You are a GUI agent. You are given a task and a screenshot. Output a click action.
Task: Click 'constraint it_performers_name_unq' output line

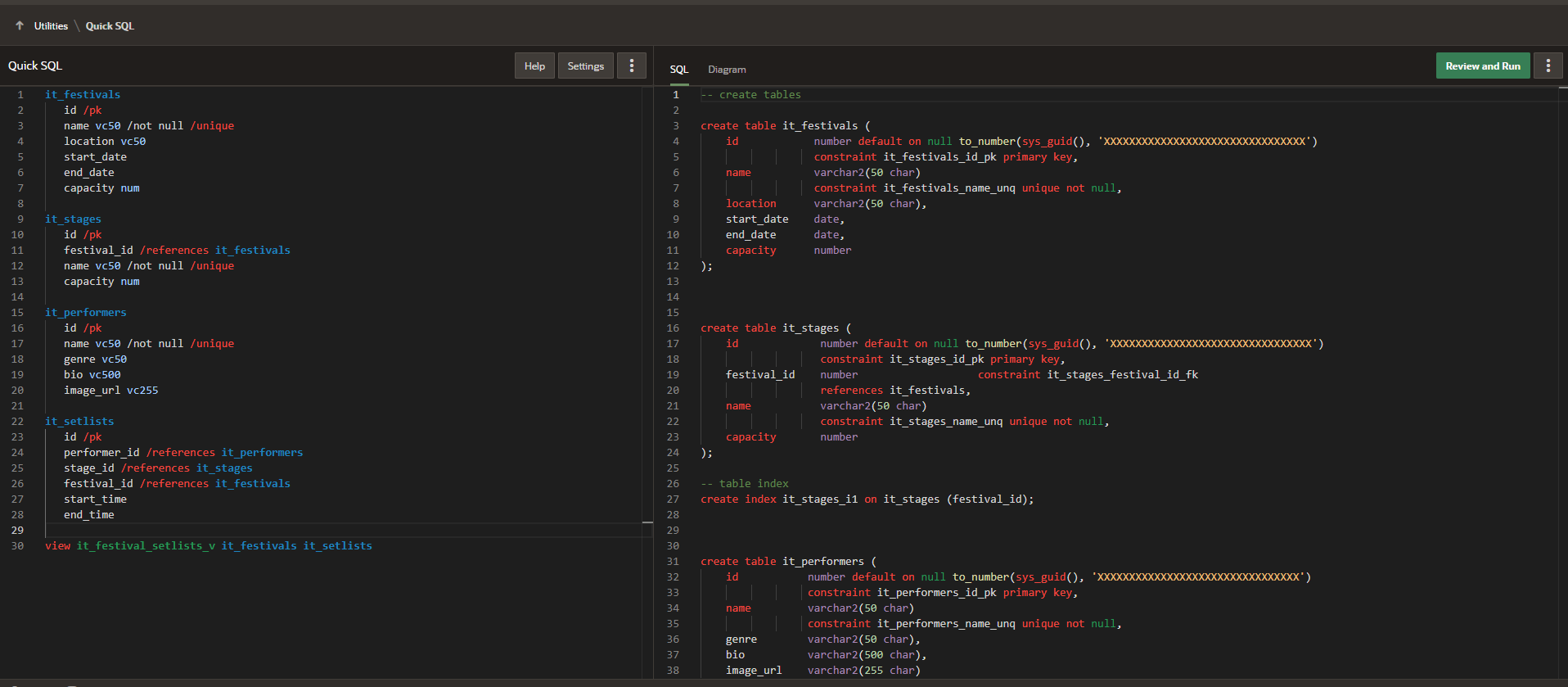(x=964, y=624)
